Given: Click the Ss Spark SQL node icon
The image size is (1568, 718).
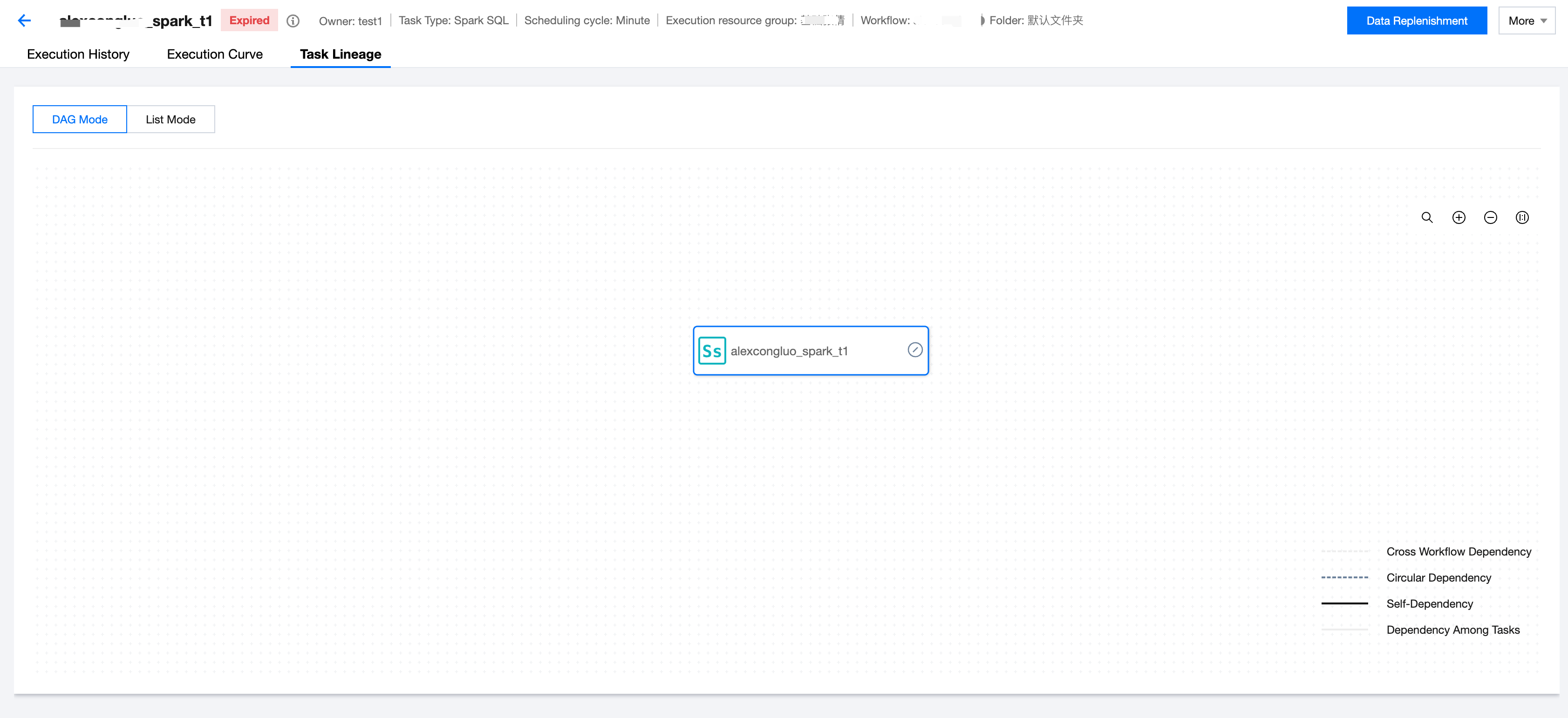Looking at the screenshot, I should tap(712, 351).
